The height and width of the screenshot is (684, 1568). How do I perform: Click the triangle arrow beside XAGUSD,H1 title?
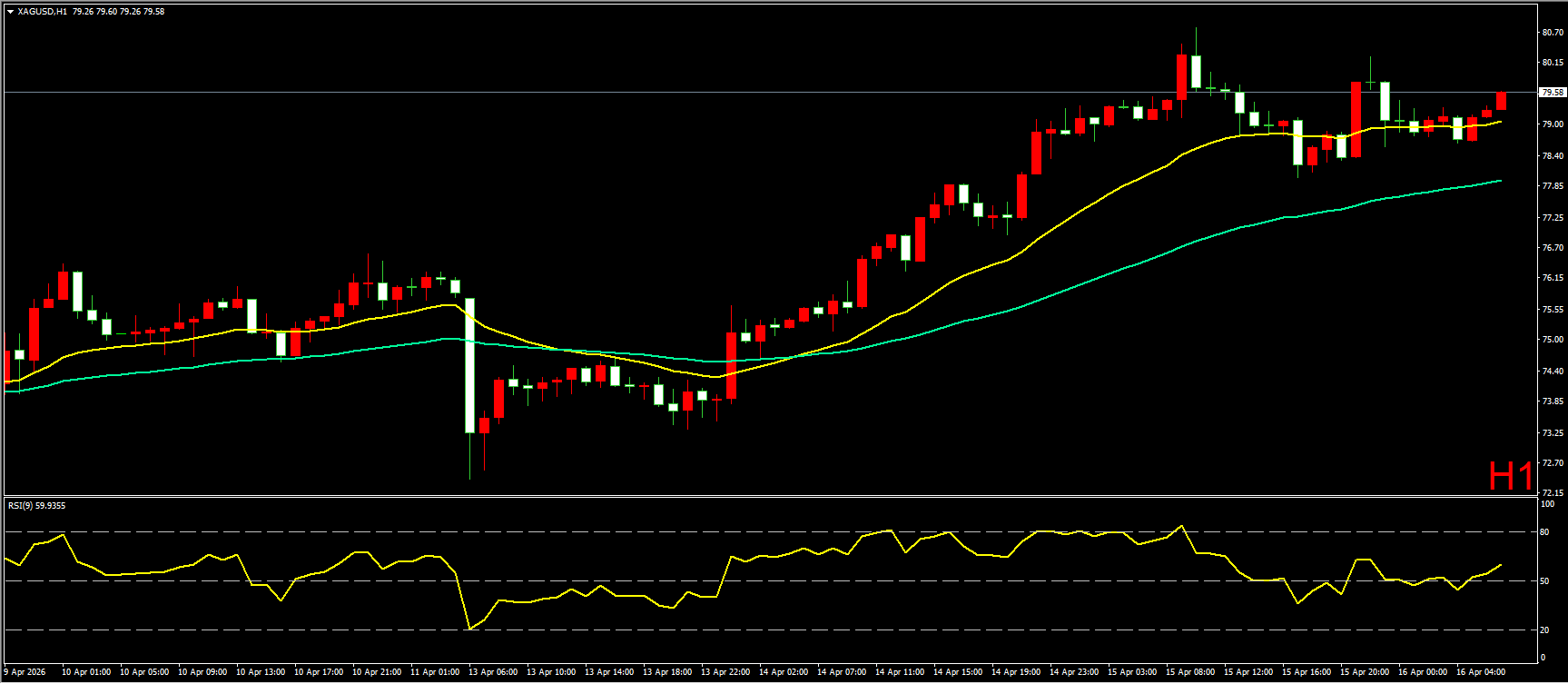click(10, 12)
